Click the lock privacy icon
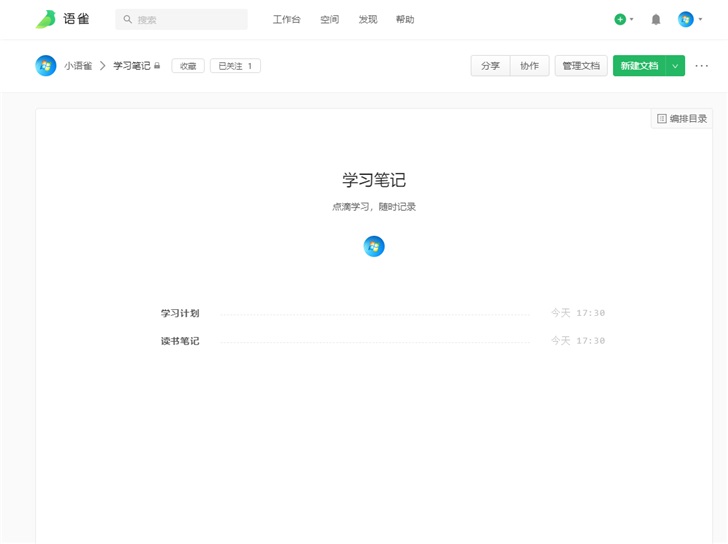 (x=157, y=66)
